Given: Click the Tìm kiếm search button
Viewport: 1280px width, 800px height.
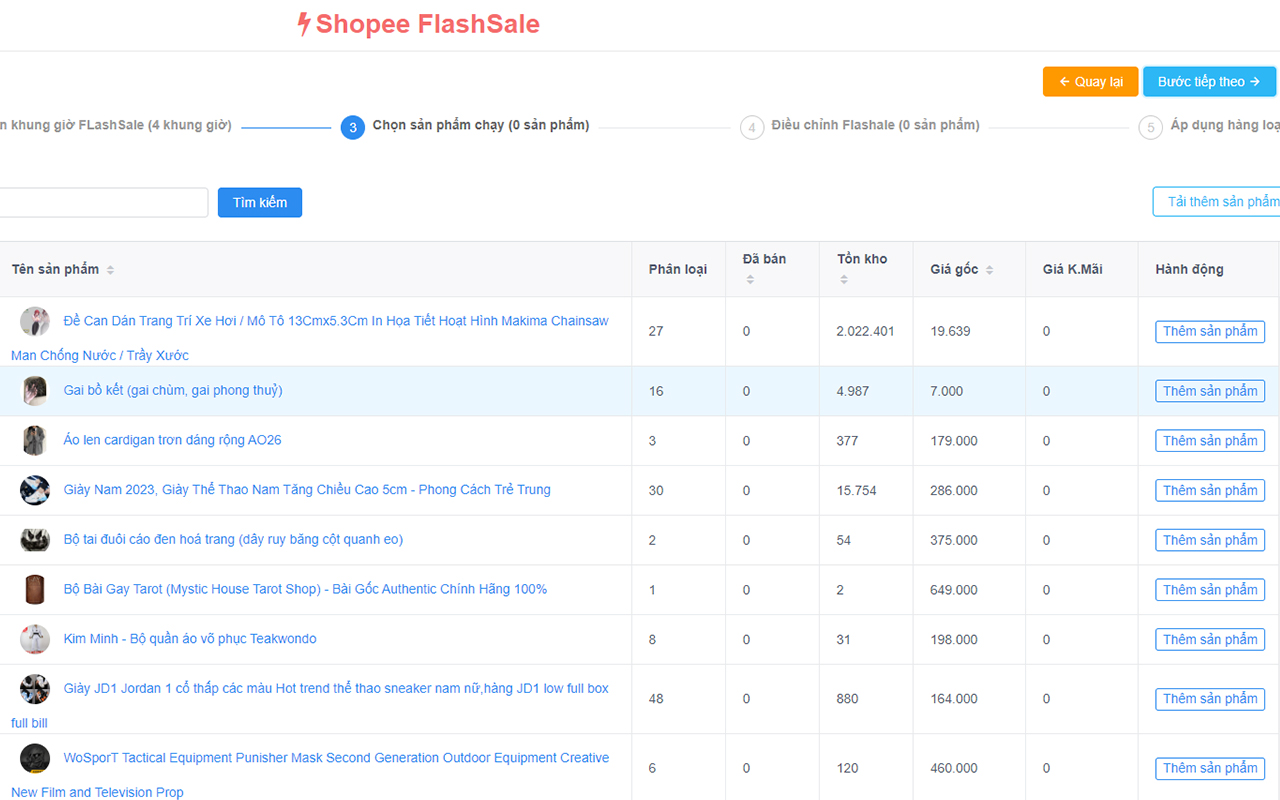Looking at the screenshot, I should click(x=260, y=202).
